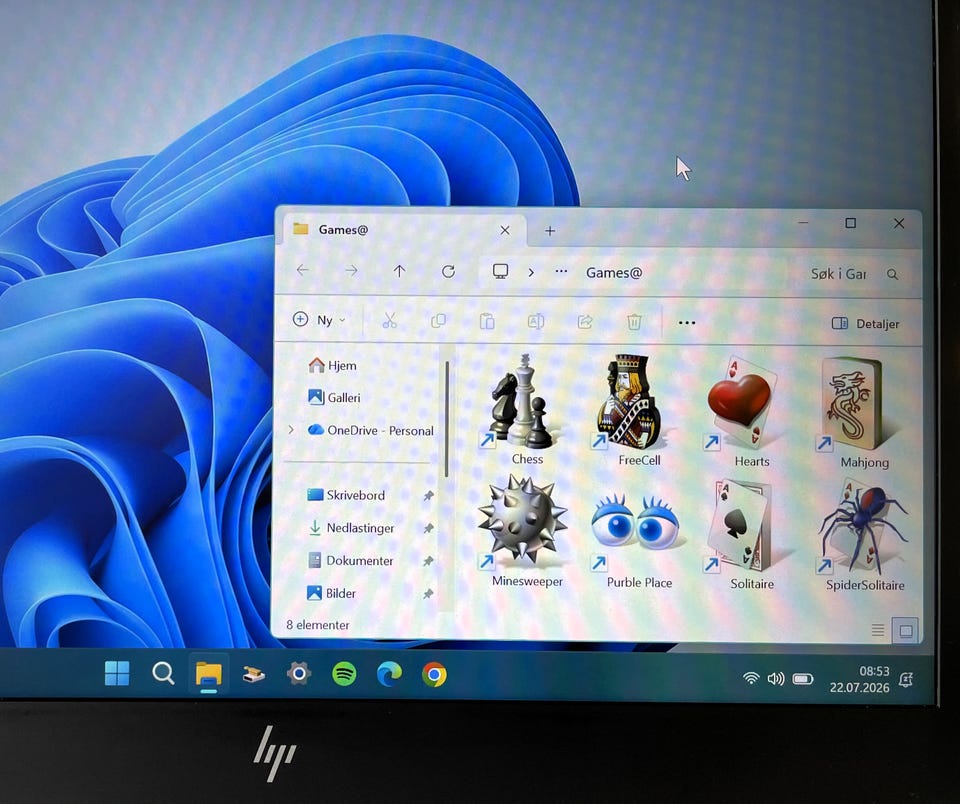Open Spotify from the taskbar

344,674
